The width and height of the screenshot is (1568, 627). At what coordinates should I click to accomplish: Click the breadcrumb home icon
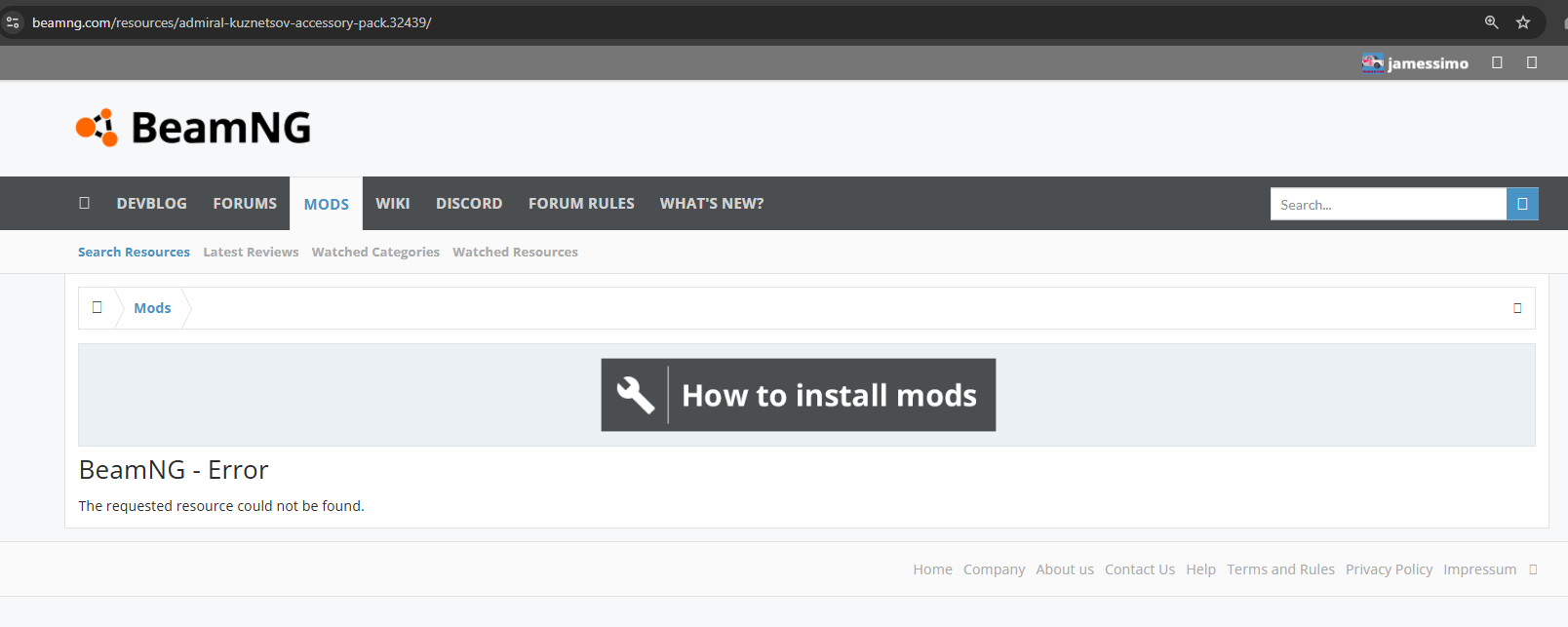97,307
